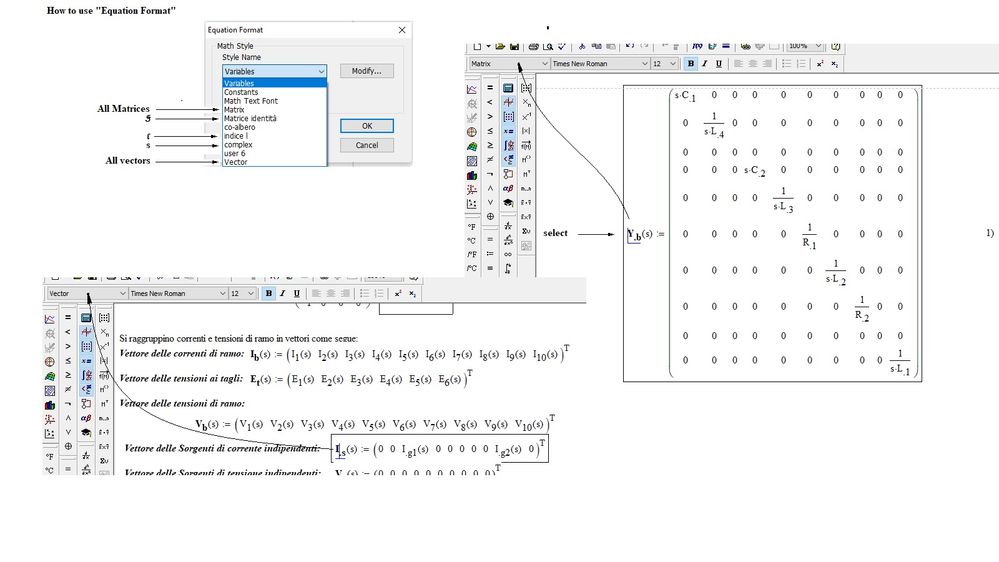The width and height of the screenshot is (999, 562).
Task: Toggle Italic in the Vector window toolbar
Action: coord(282,293)
